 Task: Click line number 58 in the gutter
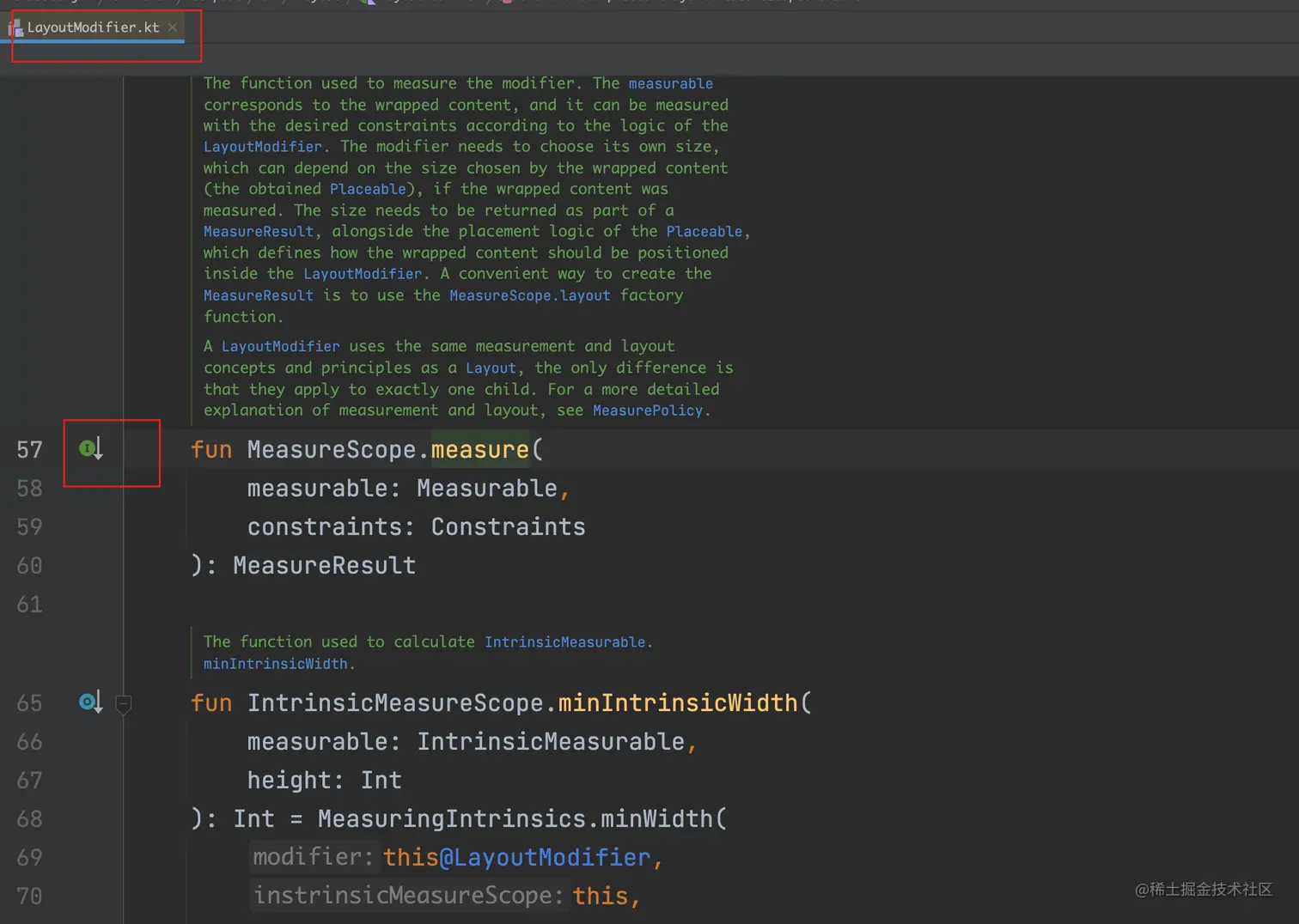click(29, 489)
